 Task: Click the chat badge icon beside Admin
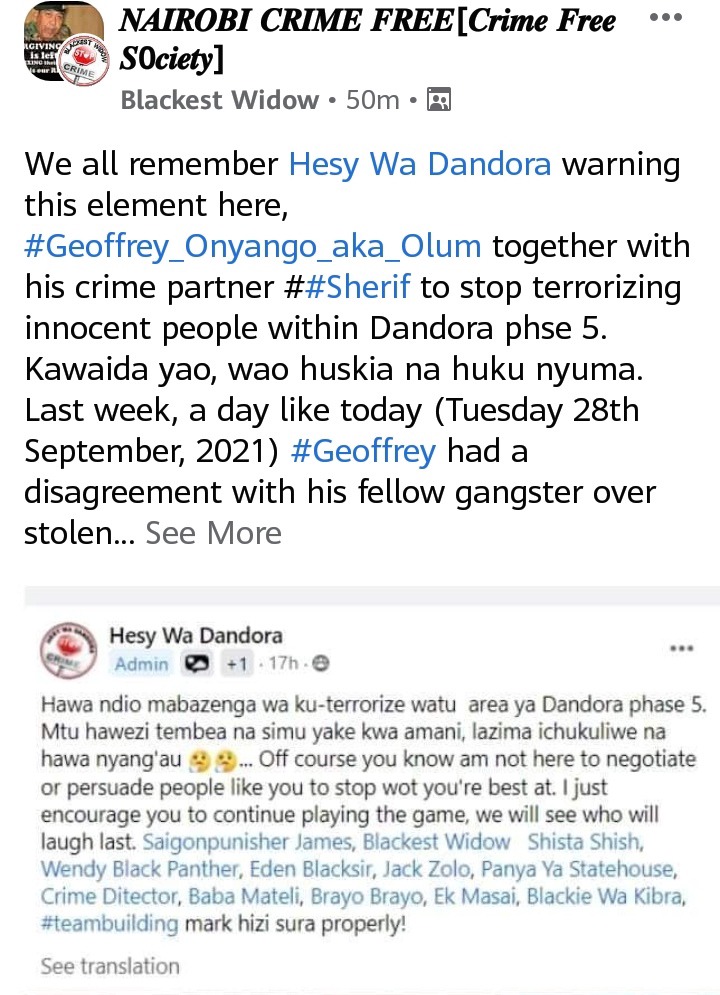click(x=196, y=664)
